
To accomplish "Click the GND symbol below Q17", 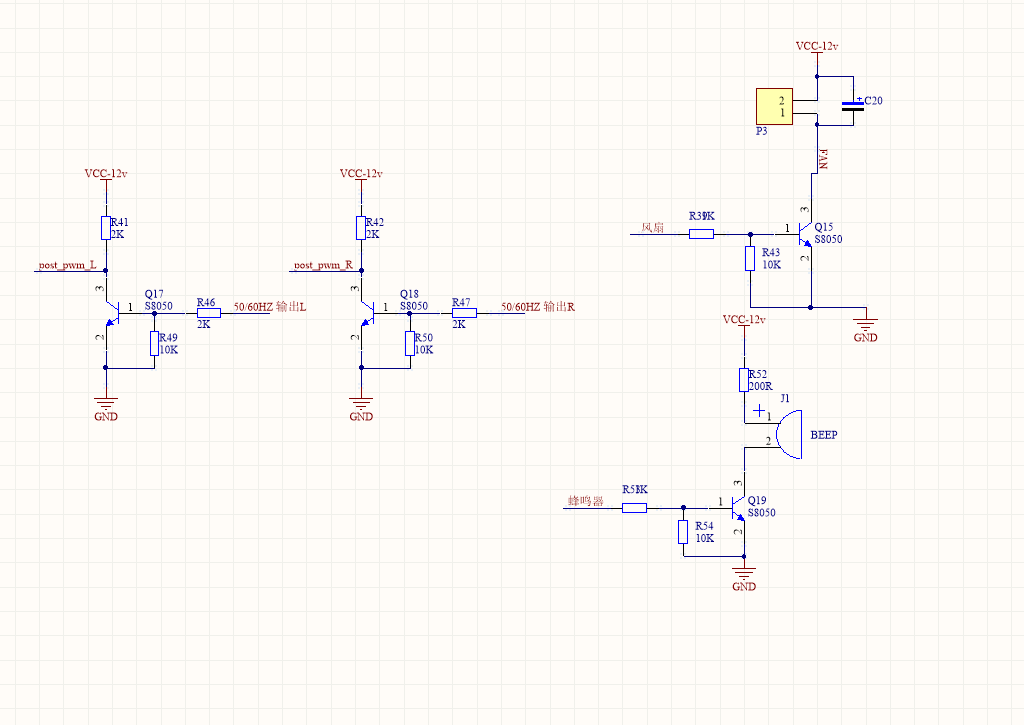I will pyautogui.click(x=105, y=405).
